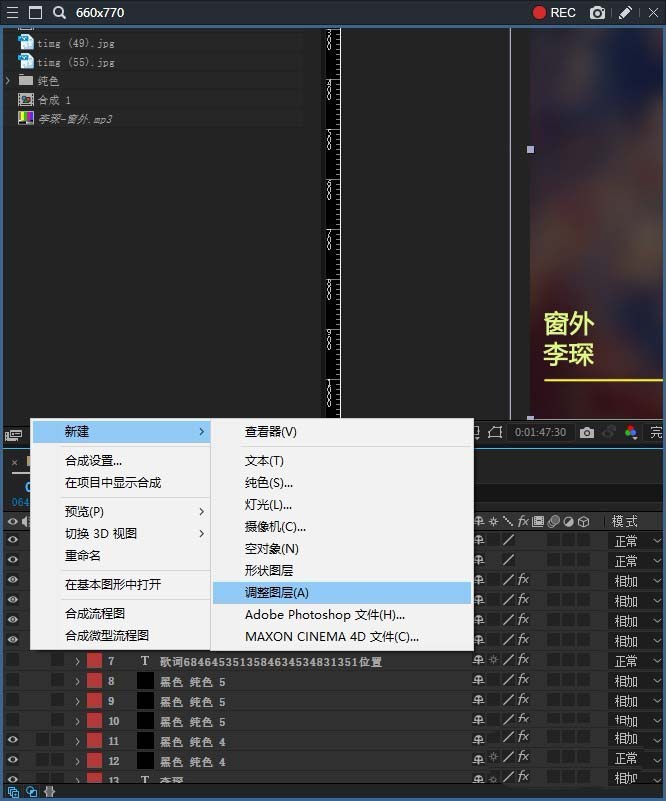Screen dimensions: 666x801
Task: Close the timeline tab with its small x
Action: point(15,462)
